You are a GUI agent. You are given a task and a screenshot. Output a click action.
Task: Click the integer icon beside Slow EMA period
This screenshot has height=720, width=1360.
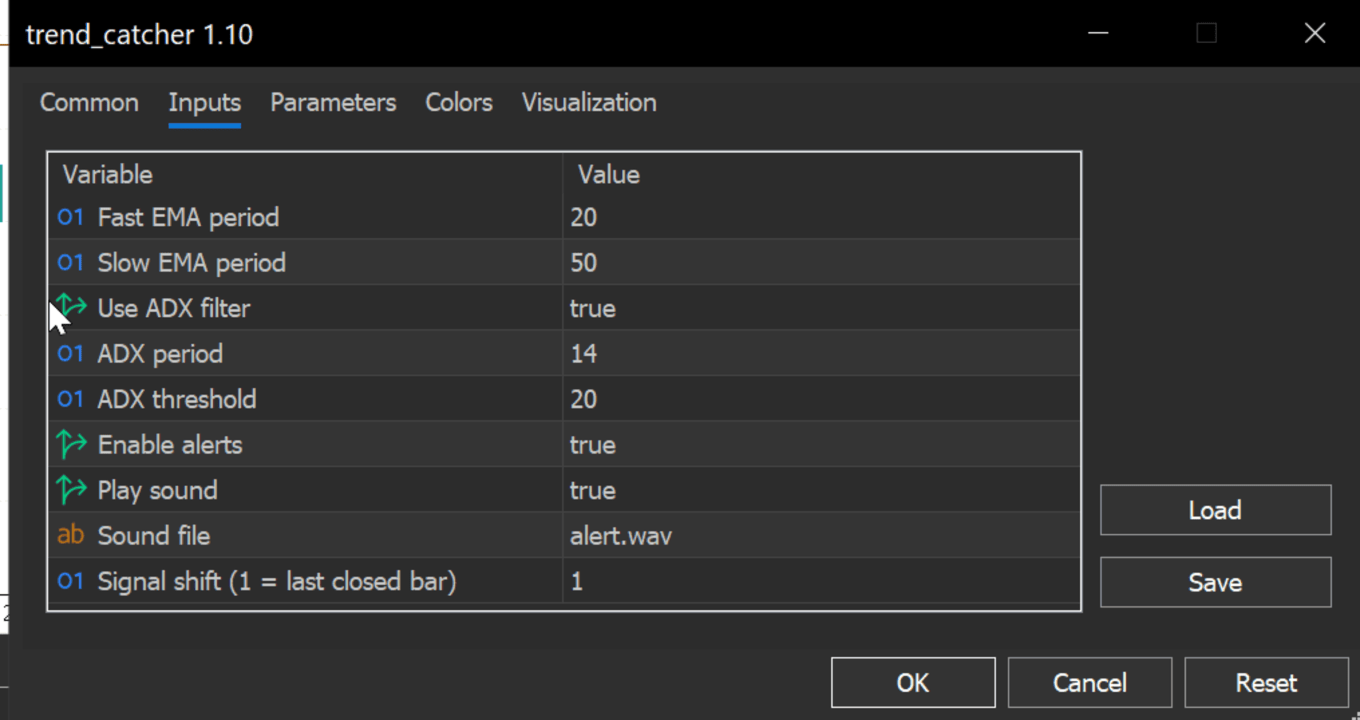pyautogui.click(x=71, y=263)
